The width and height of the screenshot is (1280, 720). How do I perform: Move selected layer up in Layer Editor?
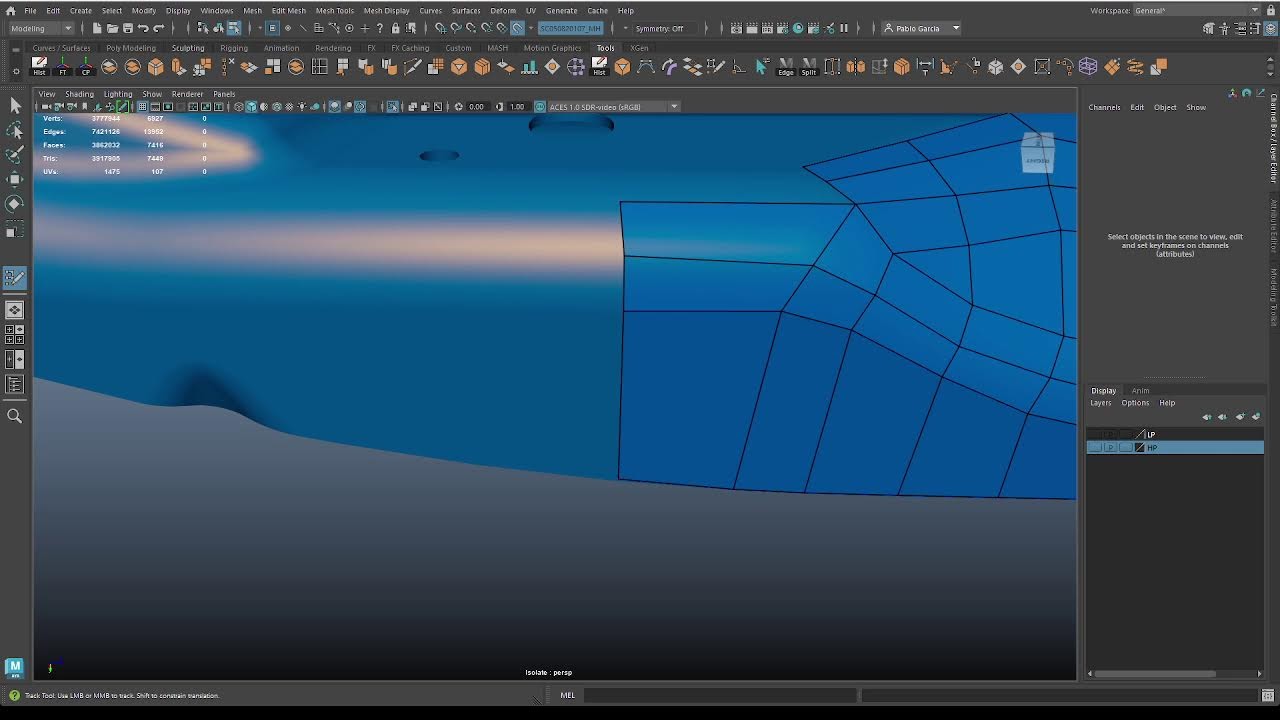point(1207,416)
